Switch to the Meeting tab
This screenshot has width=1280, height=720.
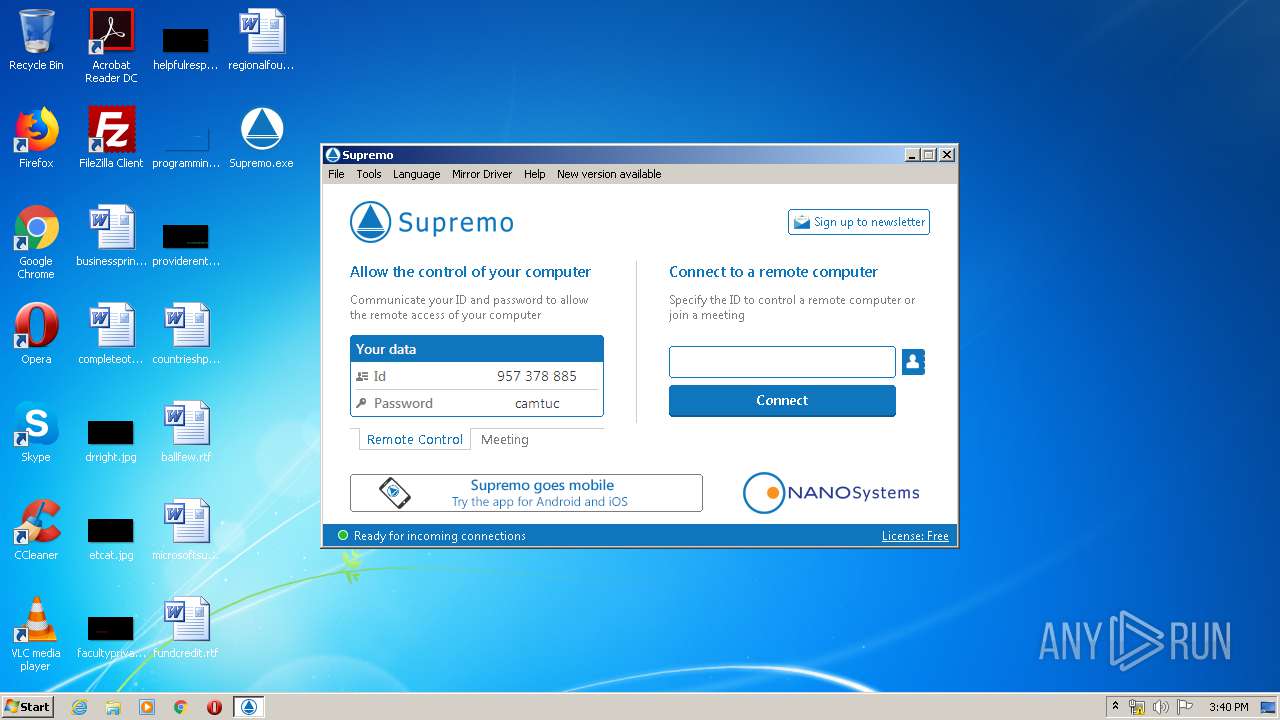coord(505,440)
